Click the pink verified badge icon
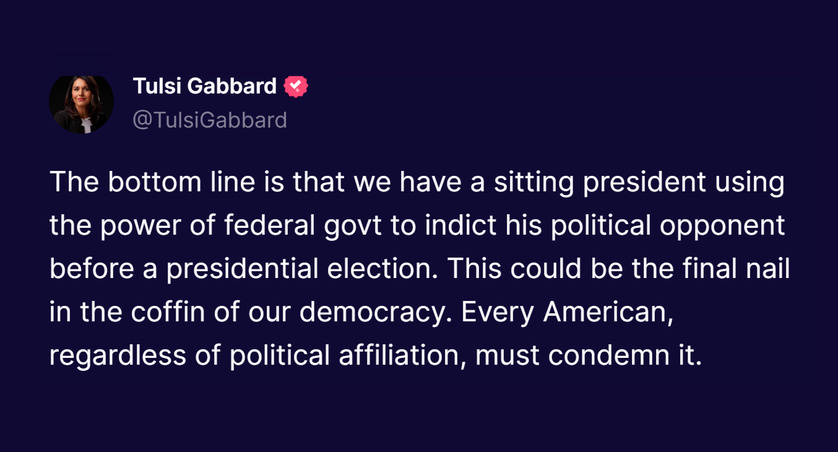Screen dimensions: 838x452 click(296, 87)
